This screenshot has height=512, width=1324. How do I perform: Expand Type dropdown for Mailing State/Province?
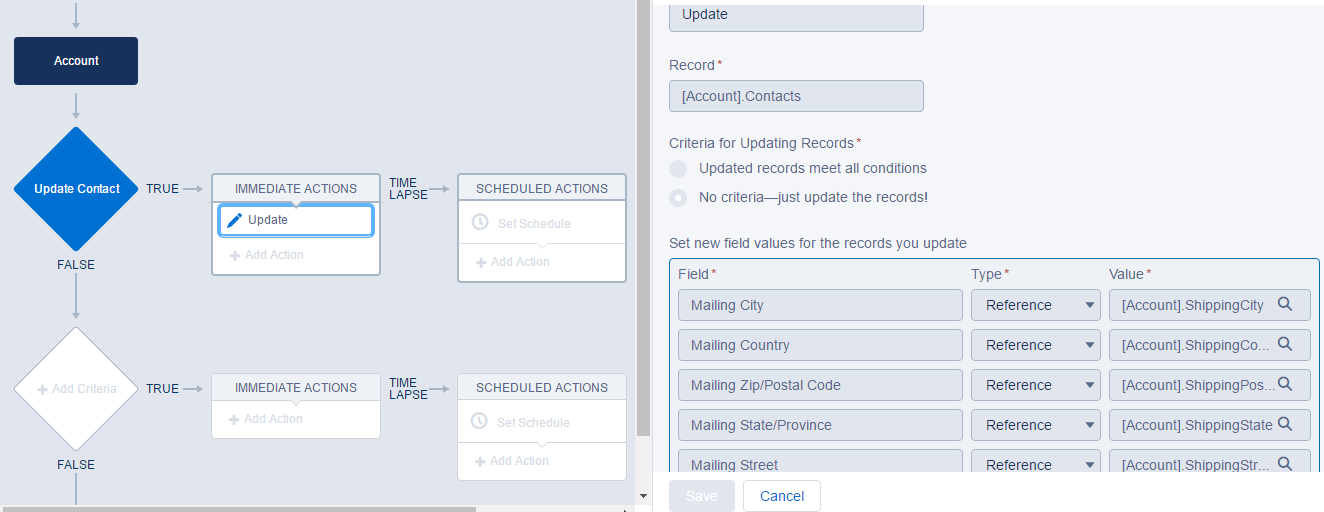[x=1035, y=425]
